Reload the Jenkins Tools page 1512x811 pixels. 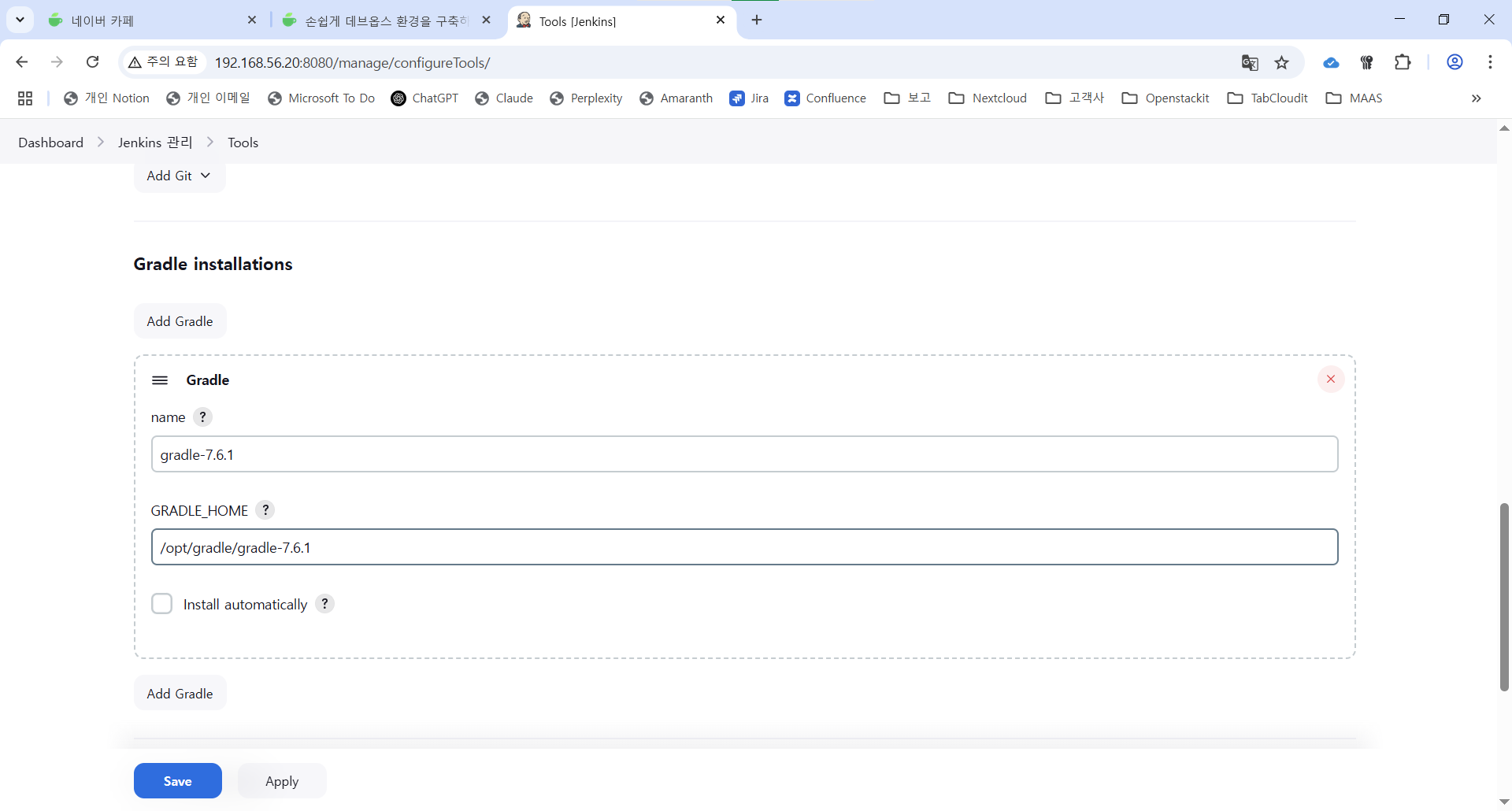pyautogui.click(x=92, y=62)
